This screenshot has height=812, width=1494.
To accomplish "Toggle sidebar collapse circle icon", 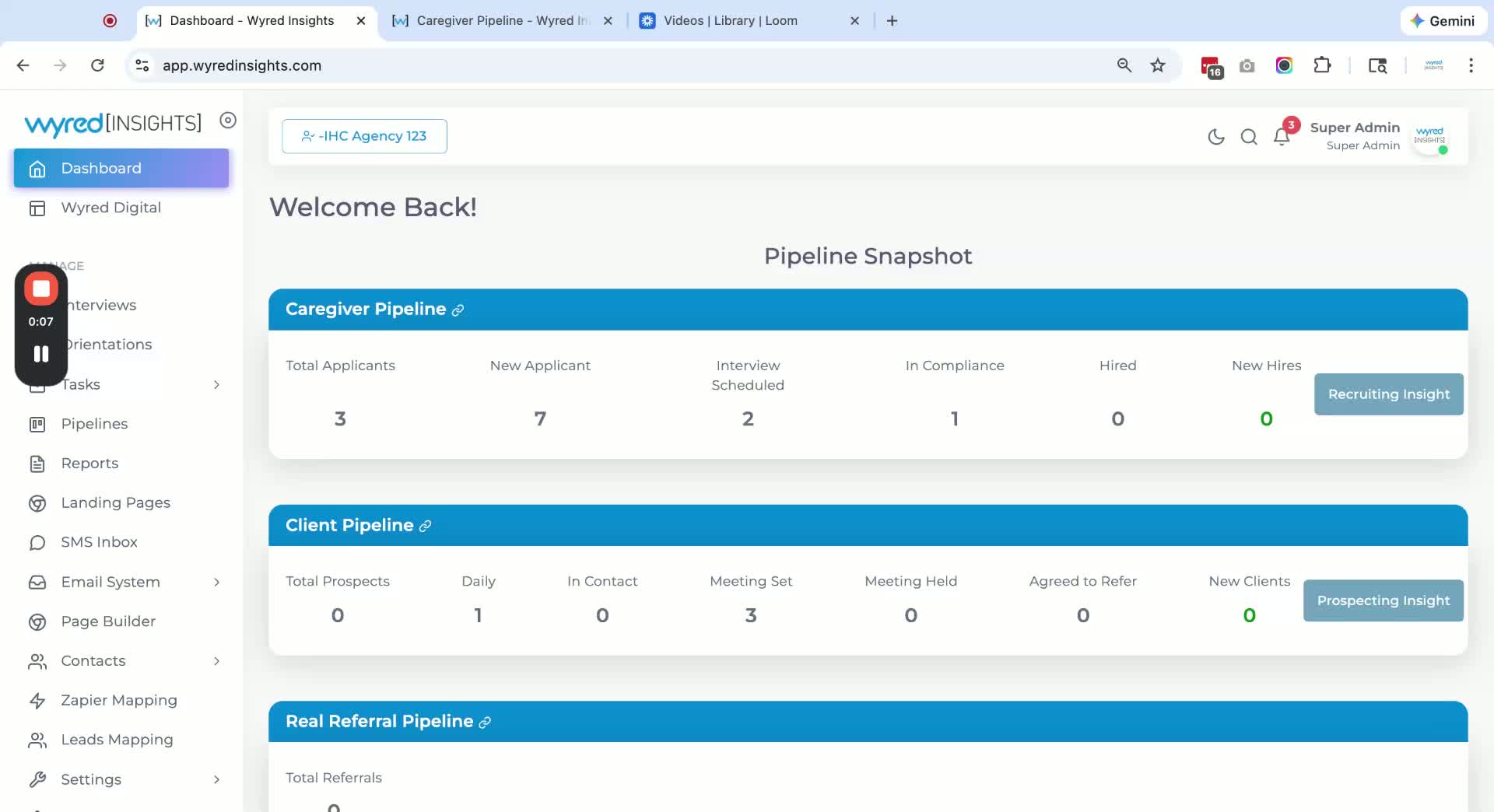I will click(x=228, y=120).
